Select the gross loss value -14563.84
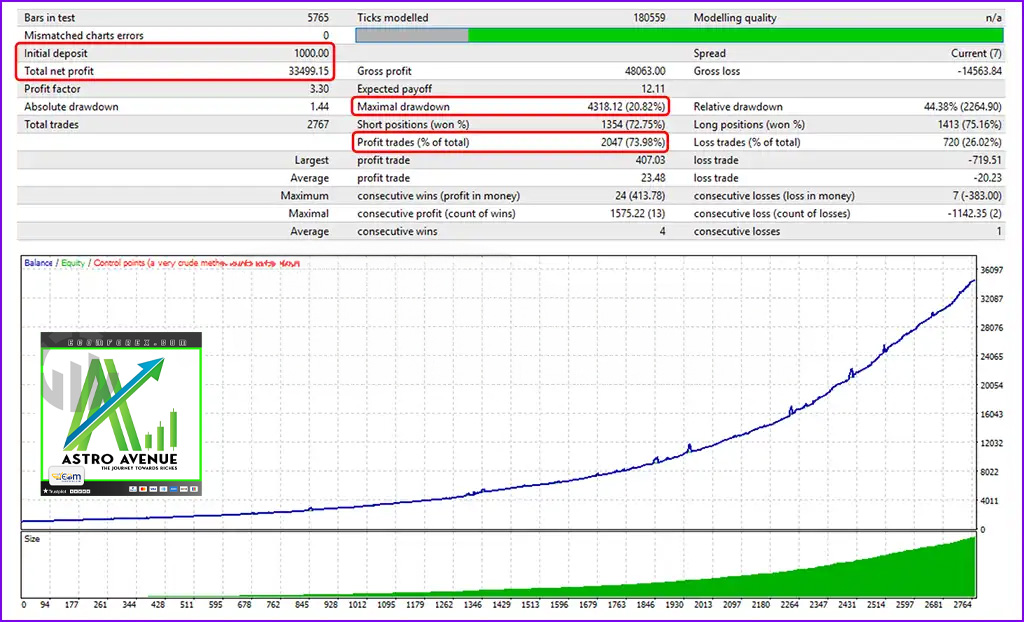Viewport: 1024px width, 622px height. (x=979, y=71)
